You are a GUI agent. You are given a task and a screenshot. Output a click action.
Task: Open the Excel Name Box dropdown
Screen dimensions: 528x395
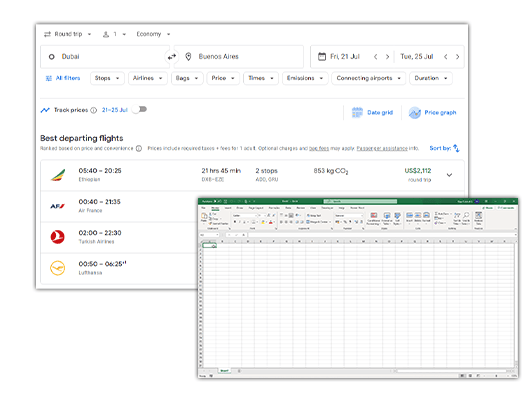tap(218, 235)
